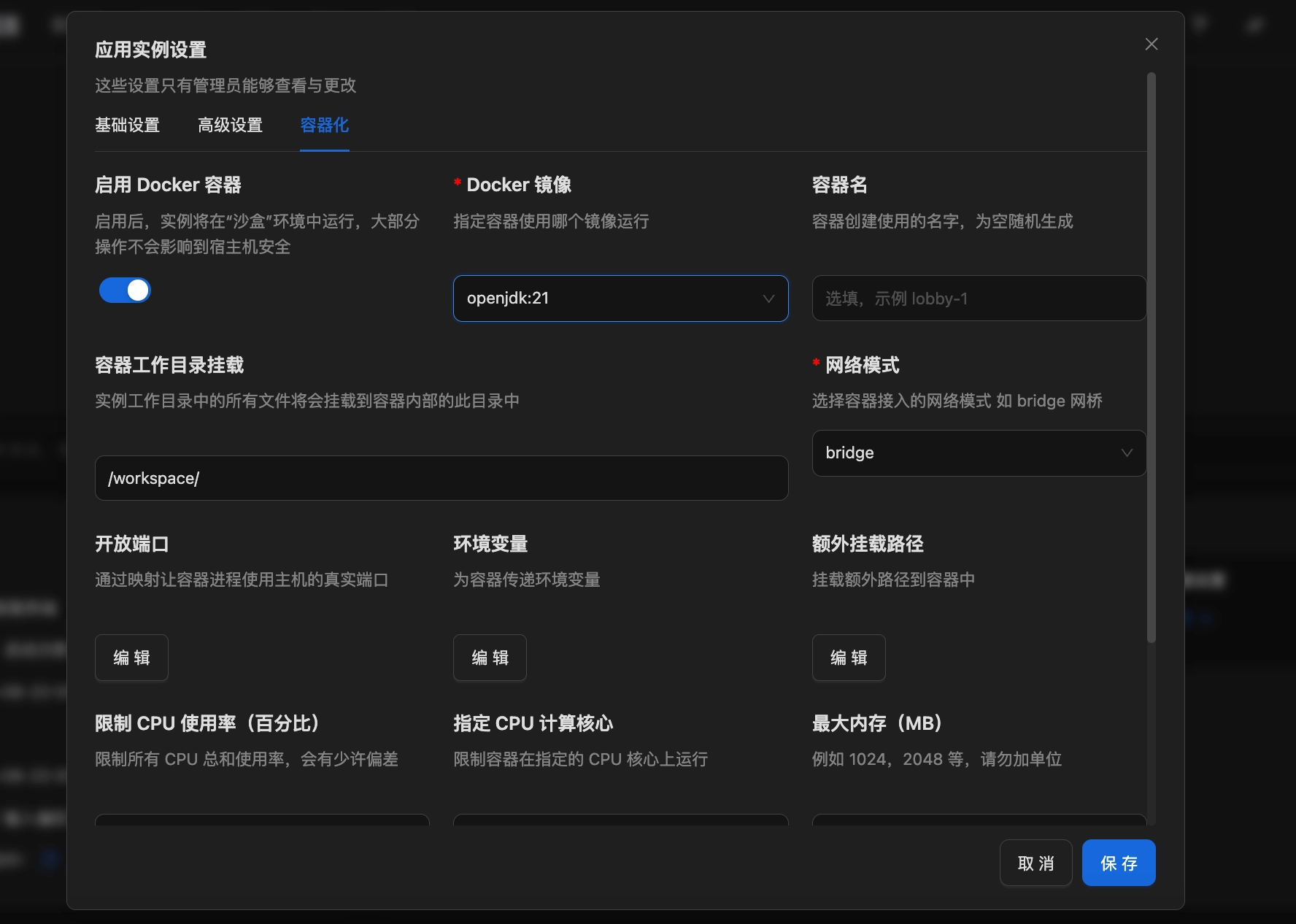
Task: Open the Docker 镜像 openjdk:21 dropdown
Action: (x=606, y=299)
